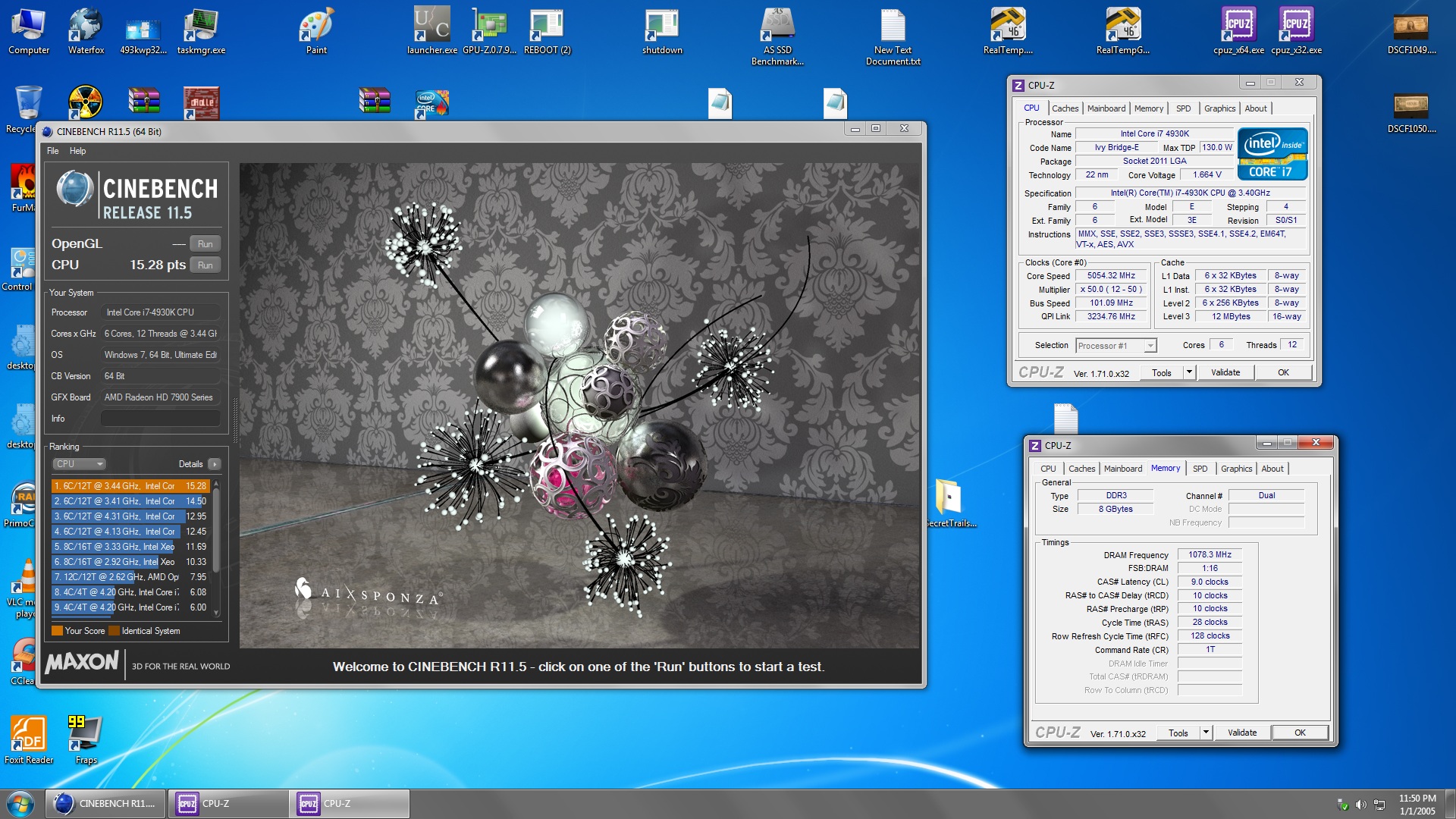Click Validate in lower CPU-Z window
The height and width of the screenshot is (819, 1456).
1242,733
